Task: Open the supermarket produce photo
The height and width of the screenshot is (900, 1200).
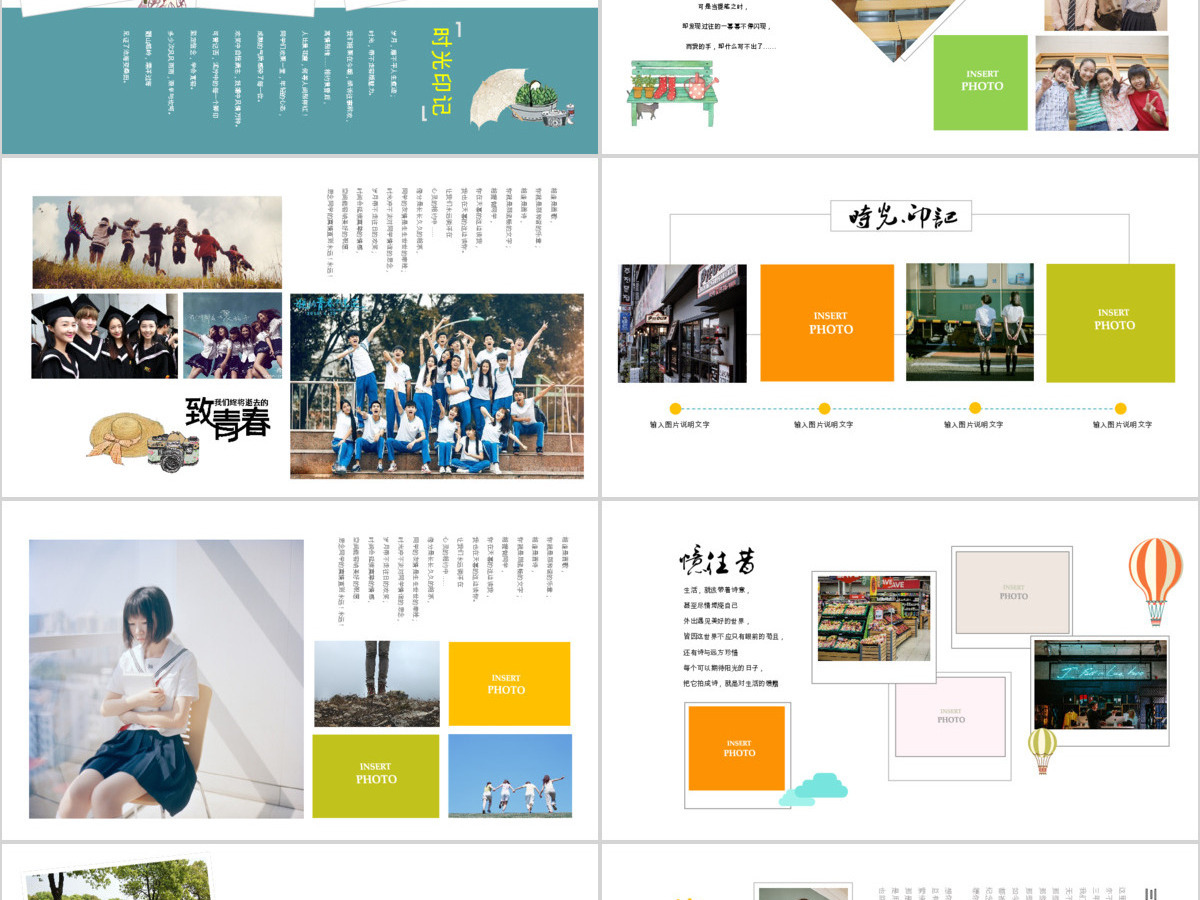Action: coord(874,618)
